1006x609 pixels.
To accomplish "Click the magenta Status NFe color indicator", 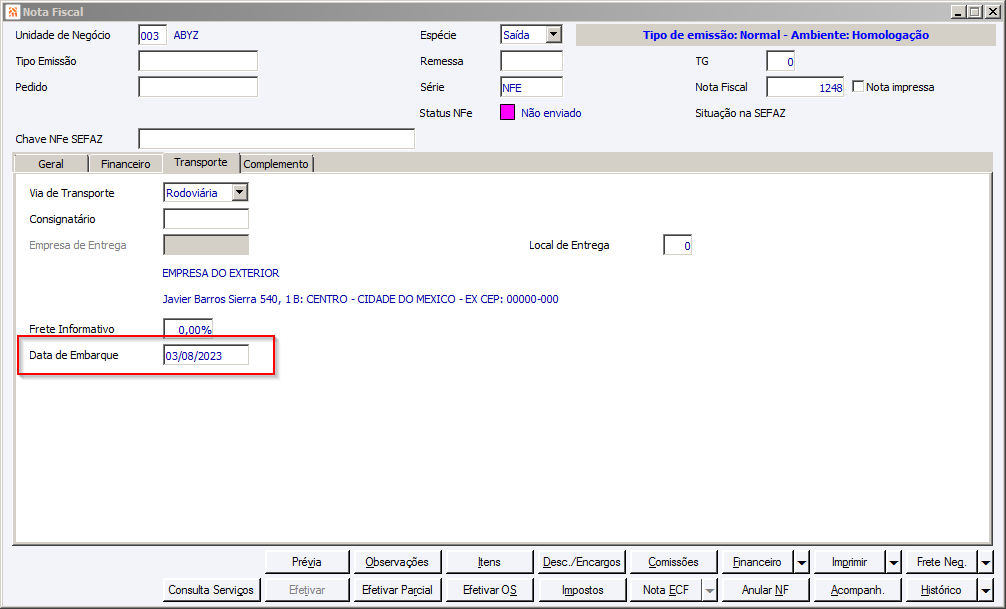I will point(507,113).
